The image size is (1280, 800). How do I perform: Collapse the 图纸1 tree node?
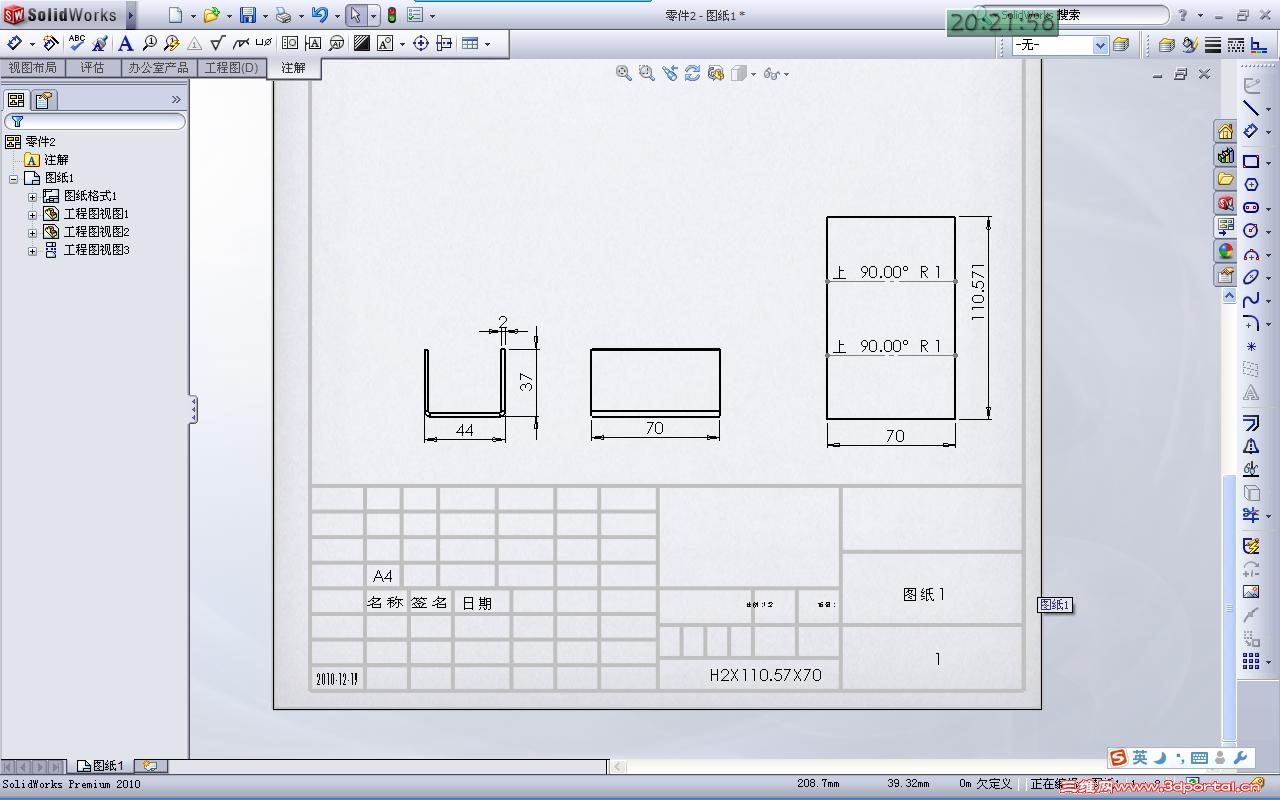click(14, 178)
